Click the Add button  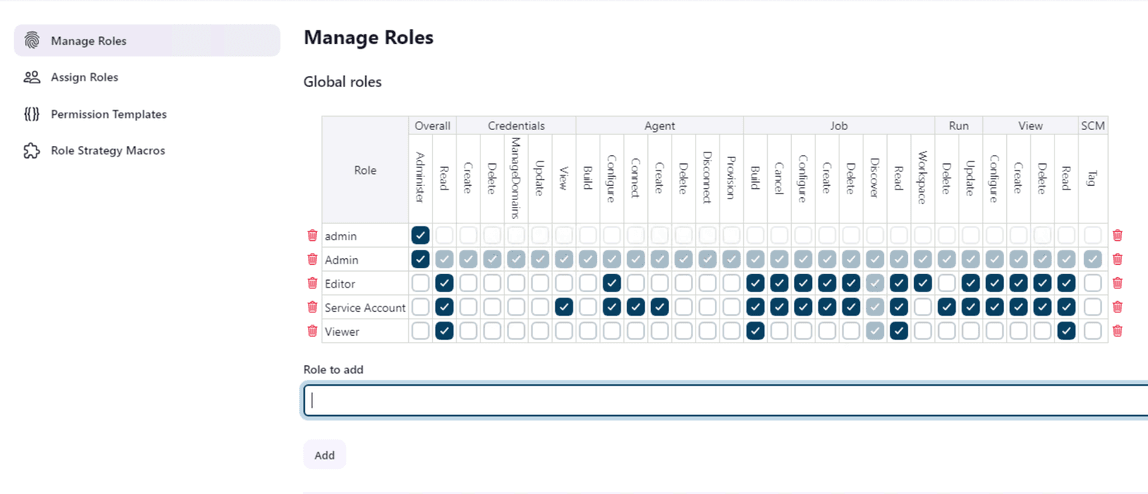click(324, 455)
